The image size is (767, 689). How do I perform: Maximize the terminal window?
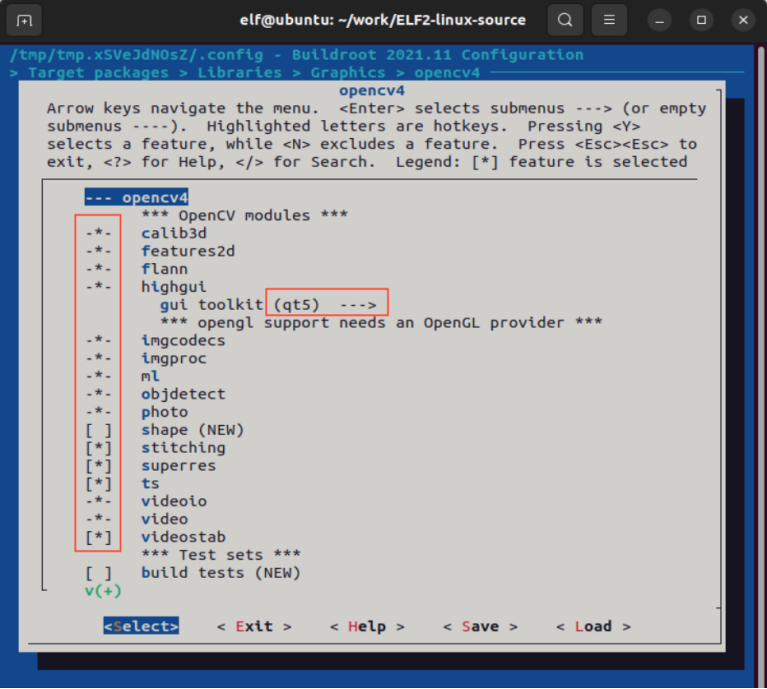tap(701, 21)
